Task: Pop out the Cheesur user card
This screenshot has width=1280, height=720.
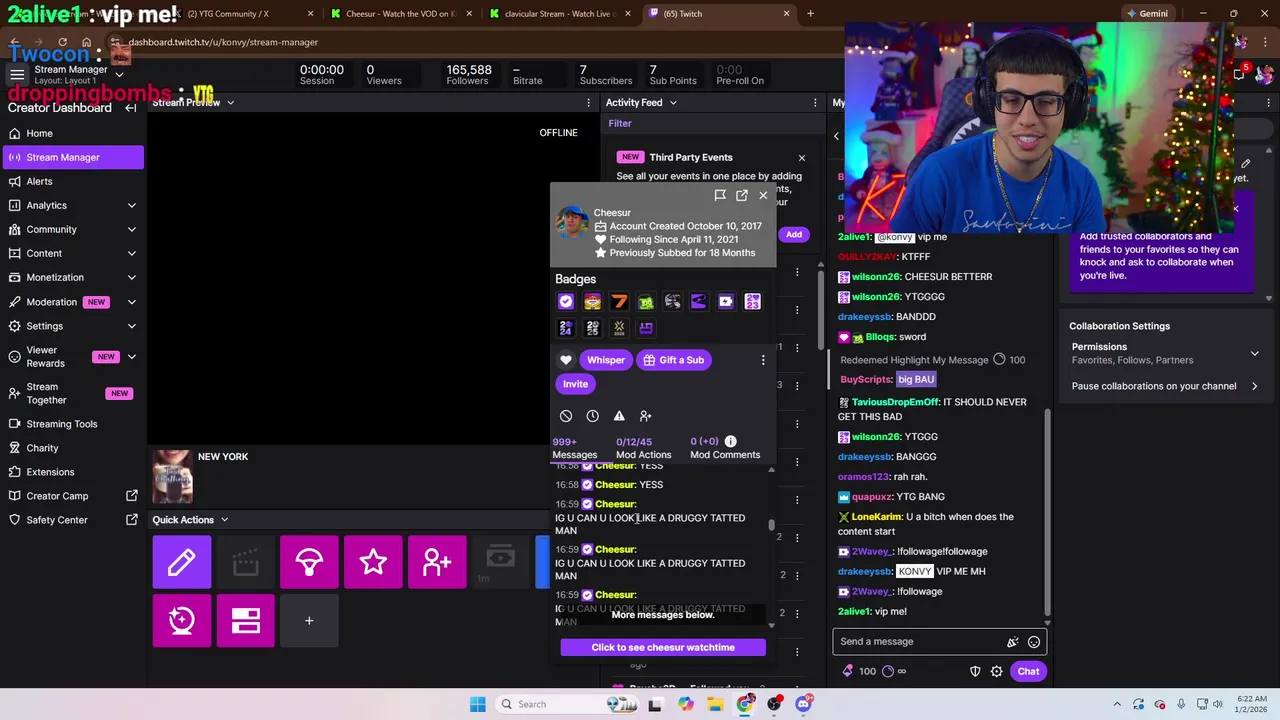Action: (x=741, y=196)
